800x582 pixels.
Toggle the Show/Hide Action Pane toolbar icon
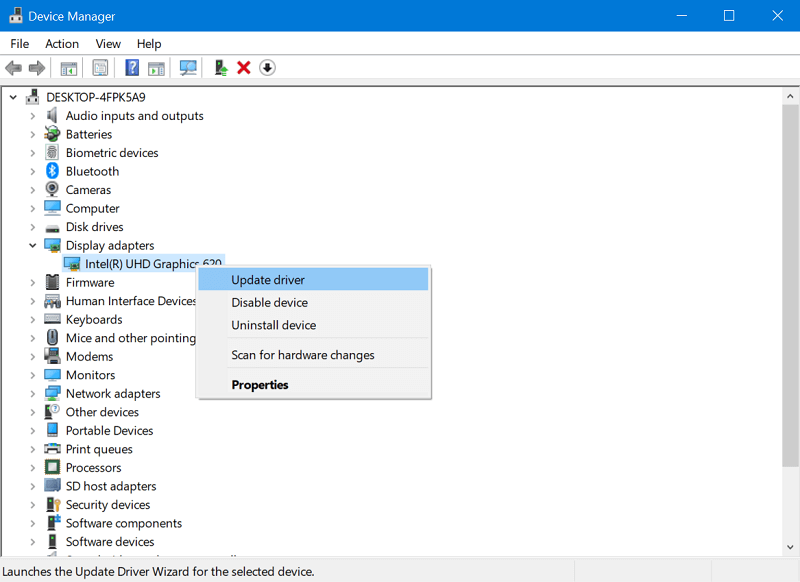(x=156, y=68)
